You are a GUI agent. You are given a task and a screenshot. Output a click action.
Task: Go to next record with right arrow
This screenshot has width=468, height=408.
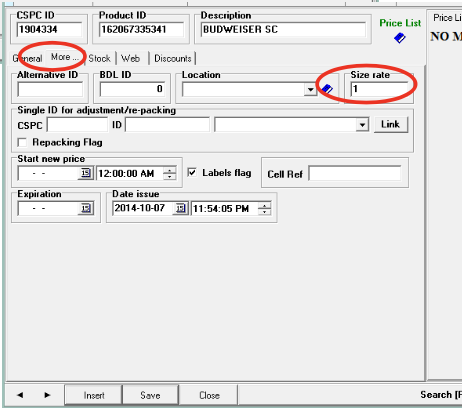[47, 395]
